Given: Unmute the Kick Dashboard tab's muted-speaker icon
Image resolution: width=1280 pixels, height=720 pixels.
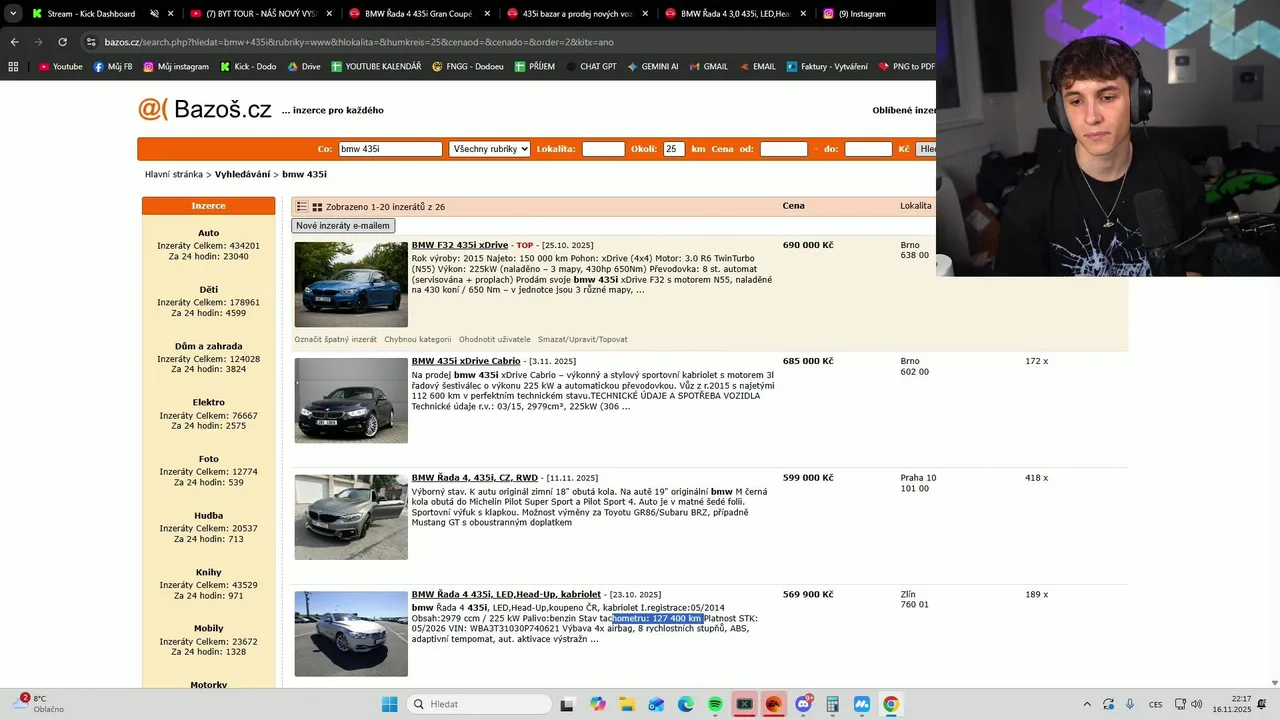Looking at the screenshot, I should (154, 14).
